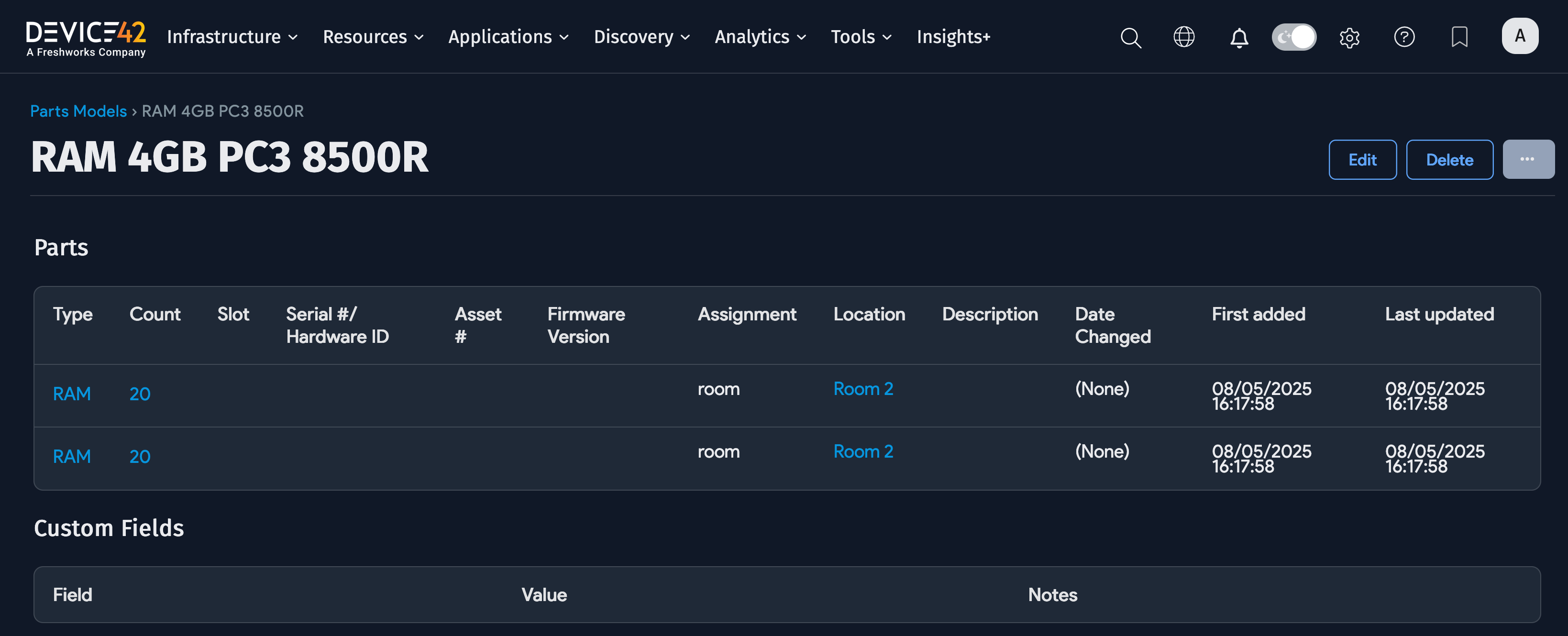The image size is (1568, 636).
Task: Open the notifications bell
Action: 1239,38
